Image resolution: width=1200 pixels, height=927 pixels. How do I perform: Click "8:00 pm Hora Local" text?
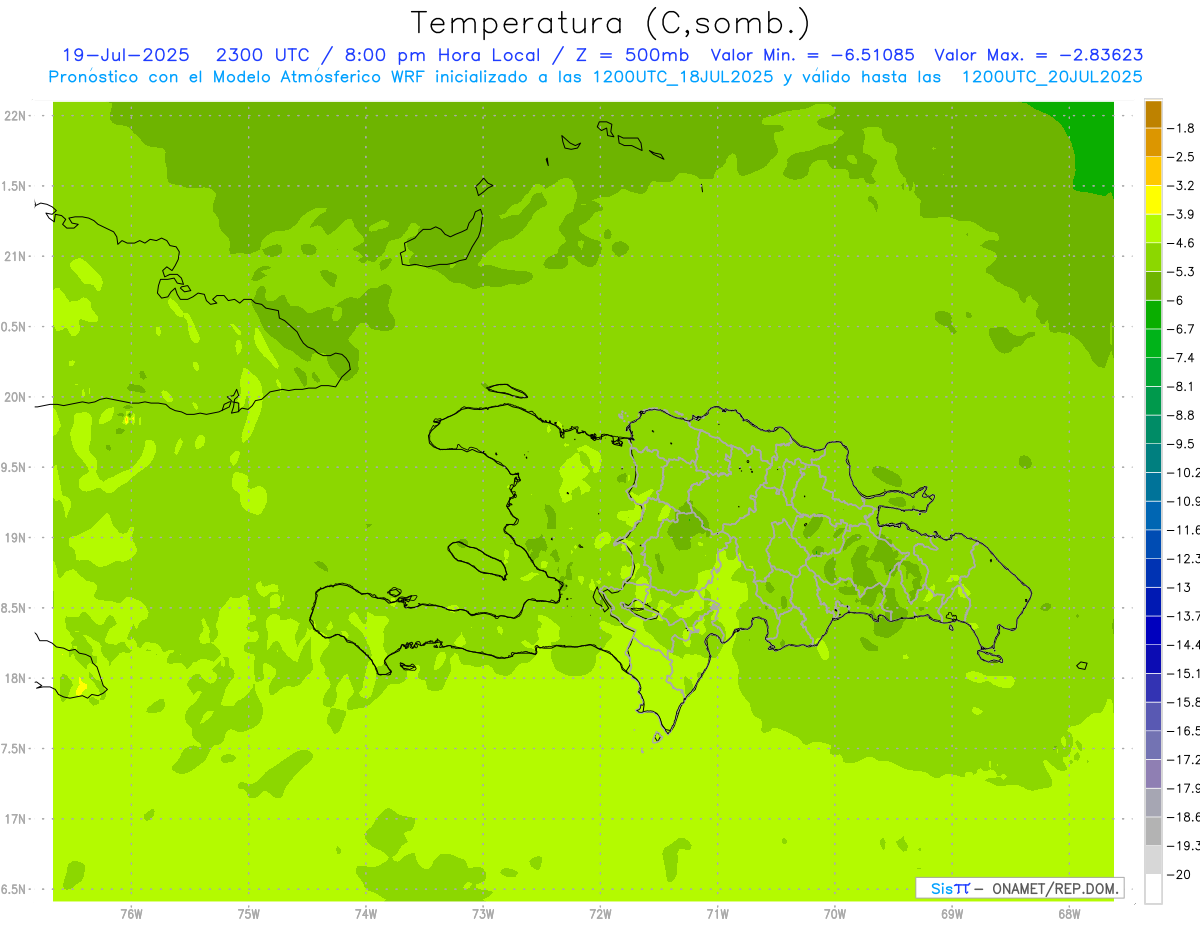(445, 56)
